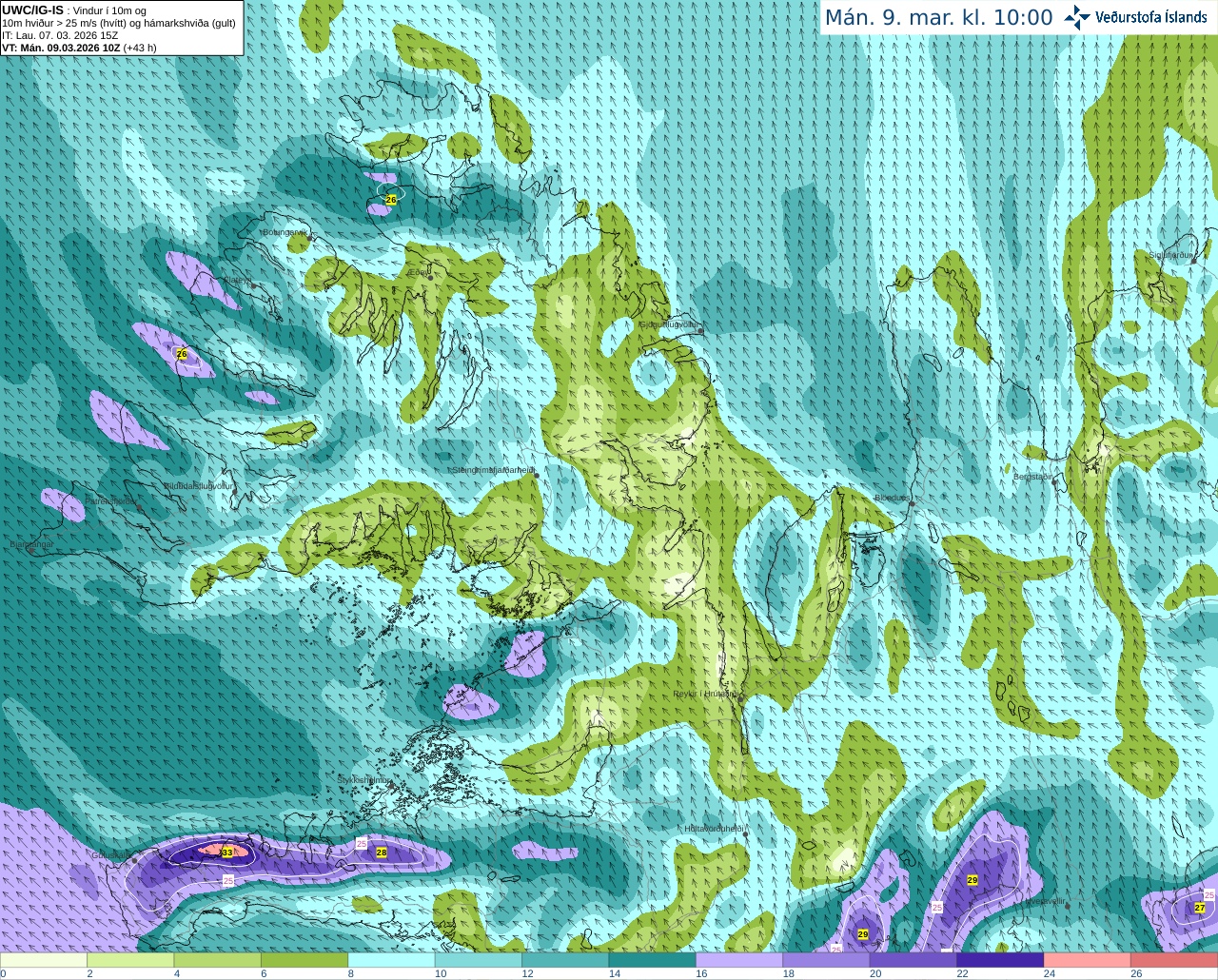Click the 12–14 m/s teal legend swatch

[565, 960]
